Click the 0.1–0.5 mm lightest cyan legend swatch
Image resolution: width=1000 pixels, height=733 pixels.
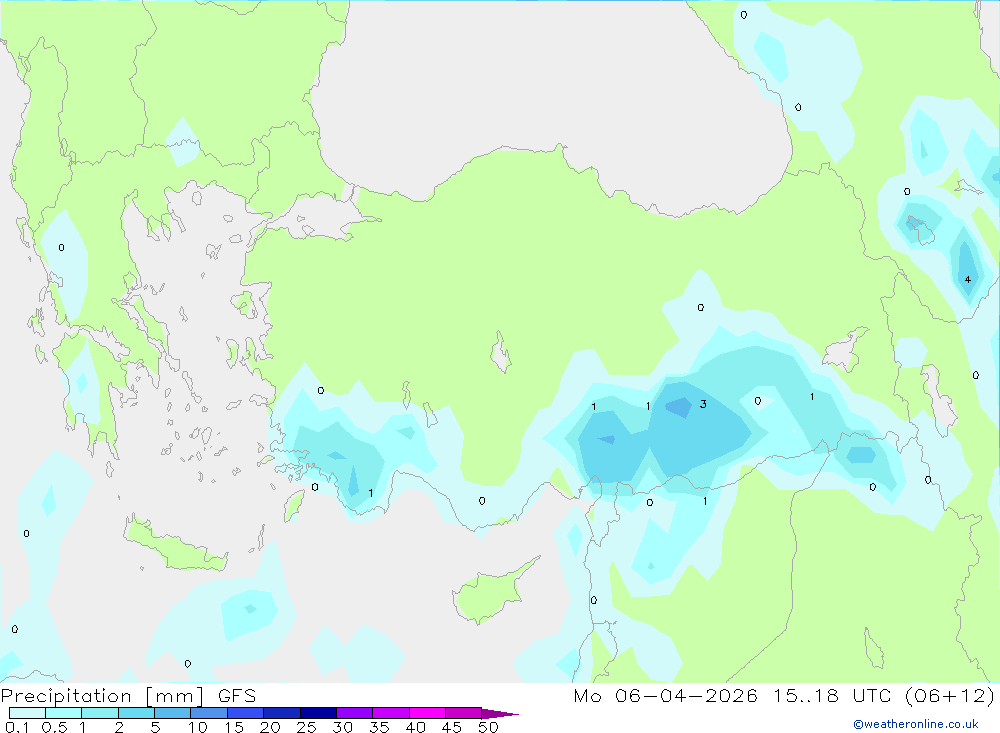(27, 713)
